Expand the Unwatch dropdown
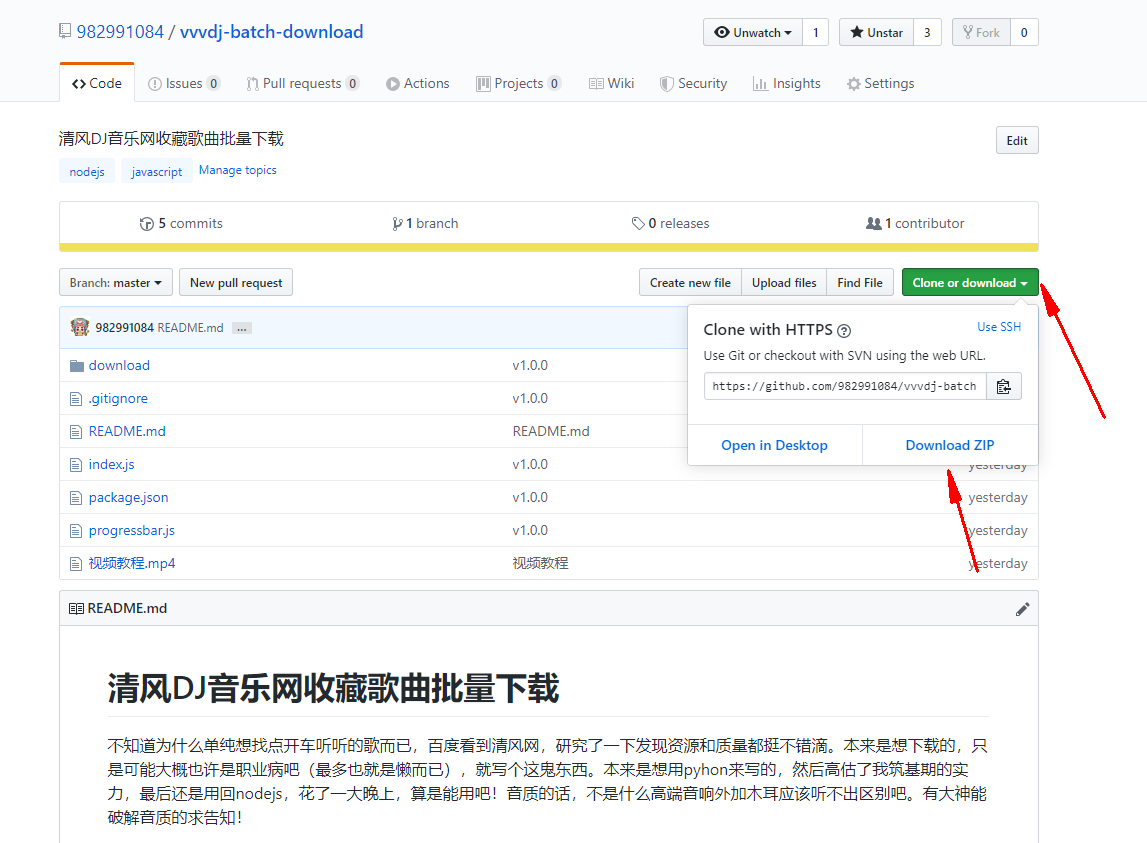The height and width of the screenshot is (843, 1147). pos(753,32)
